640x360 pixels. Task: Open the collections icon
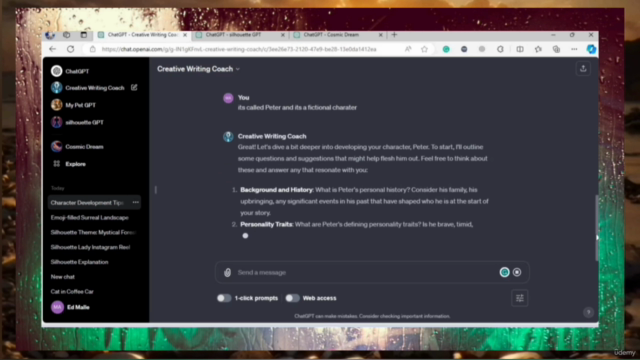tap(556, 49)
